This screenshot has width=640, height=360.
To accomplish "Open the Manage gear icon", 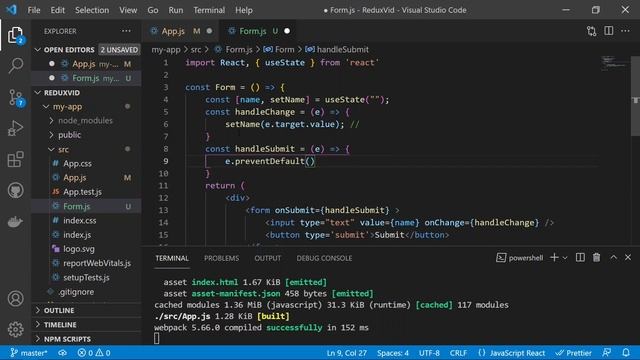I will pyautogui.click(x=16, y=329).
